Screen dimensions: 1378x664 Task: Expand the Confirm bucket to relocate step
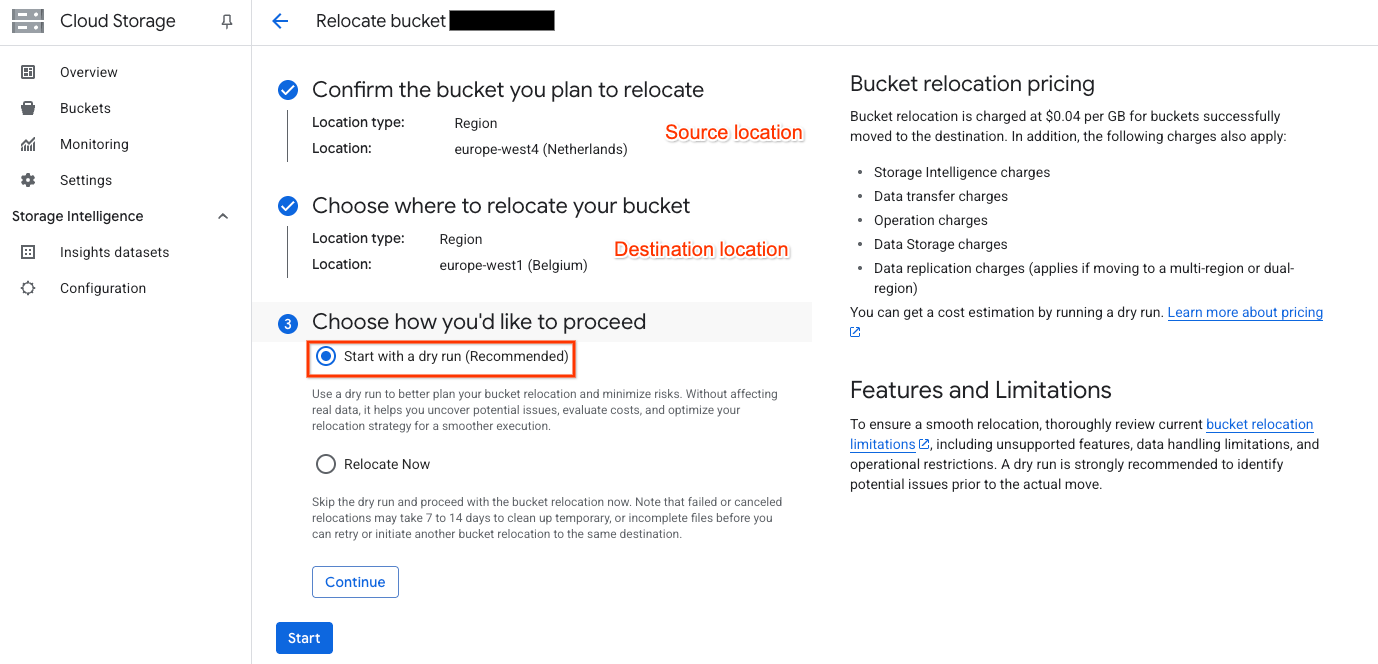507,90
